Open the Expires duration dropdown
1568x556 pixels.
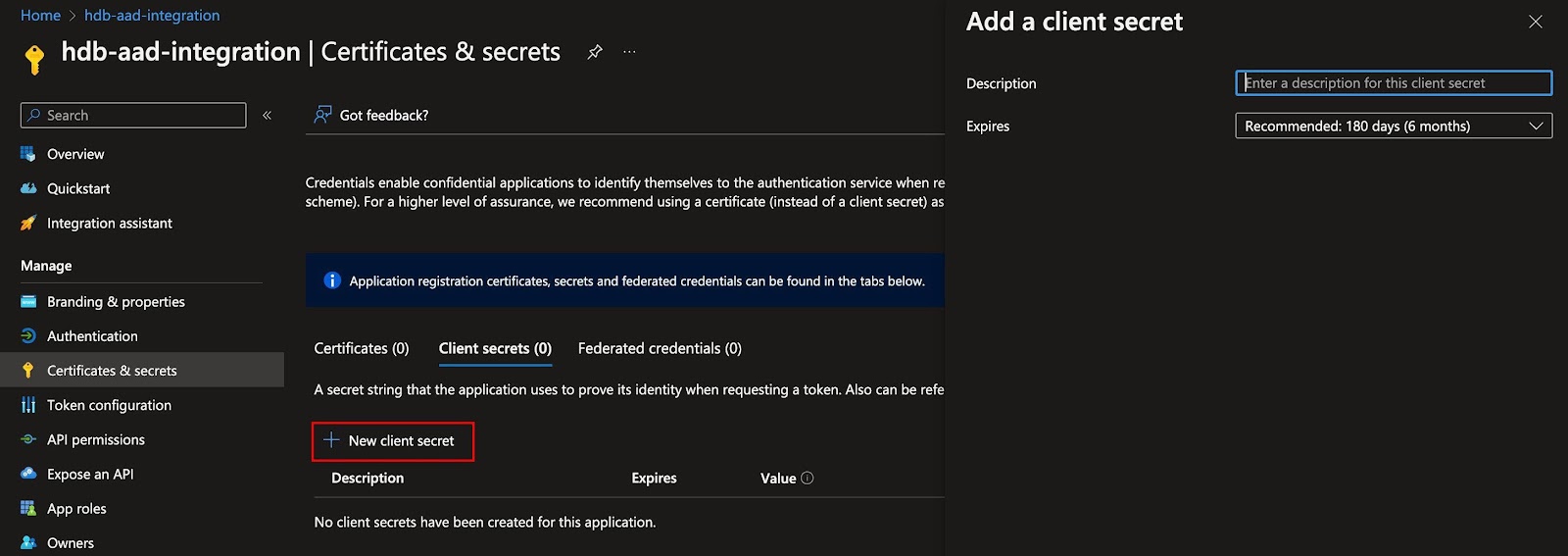point(1393,126)
